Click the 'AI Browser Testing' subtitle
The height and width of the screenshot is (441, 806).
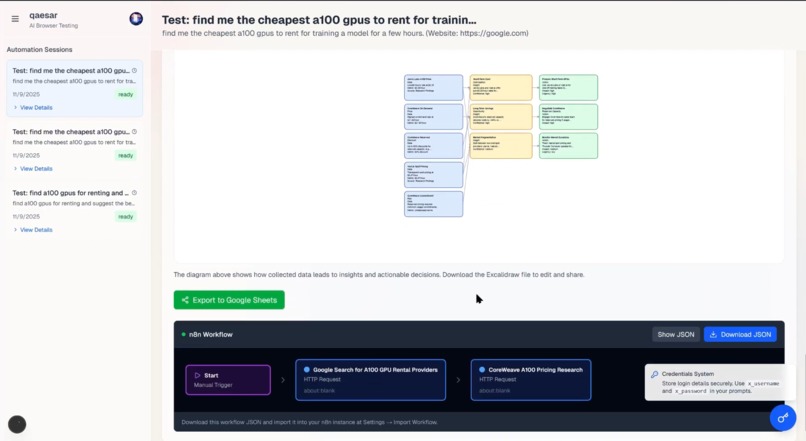click(x=53, y=25)
